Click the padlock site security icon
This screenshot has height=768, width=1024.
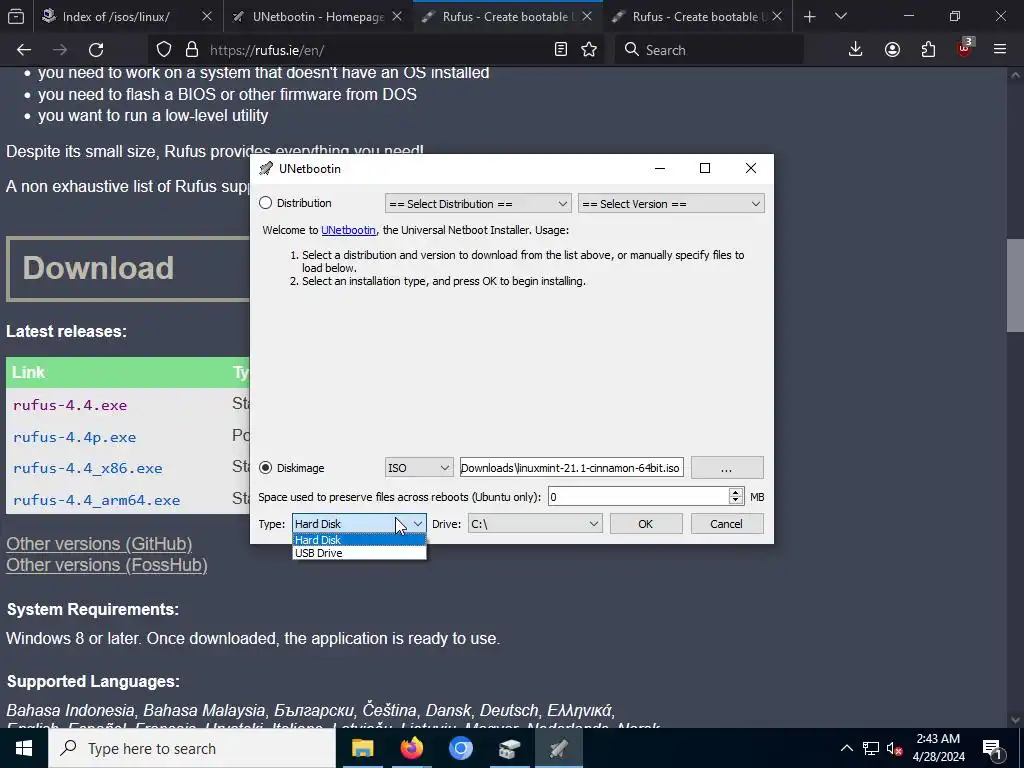click(191, 50)
